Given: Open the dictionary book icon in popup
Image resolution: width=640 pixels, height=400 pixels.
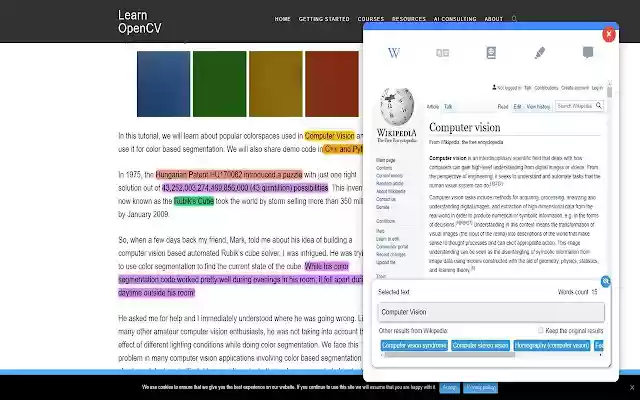Looking at the screenshot, I should coord(491,53).
